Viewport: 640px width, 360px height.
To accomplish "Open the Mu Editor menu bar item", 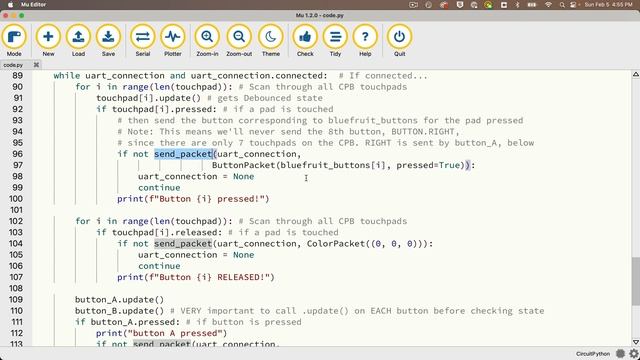I will pos(33,4).
